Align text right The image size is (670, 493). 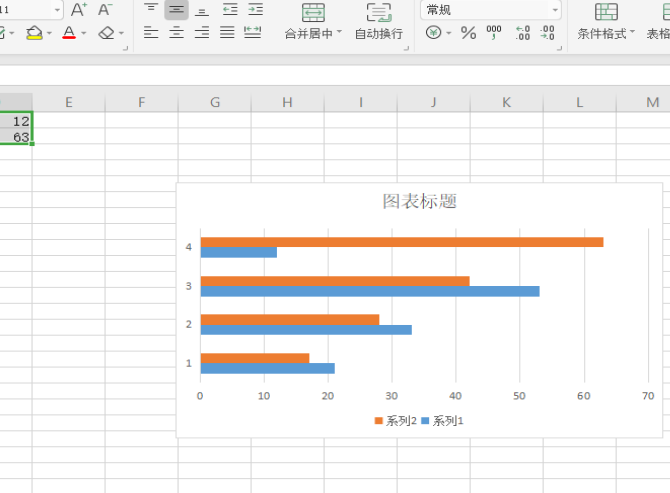(202, 32)
